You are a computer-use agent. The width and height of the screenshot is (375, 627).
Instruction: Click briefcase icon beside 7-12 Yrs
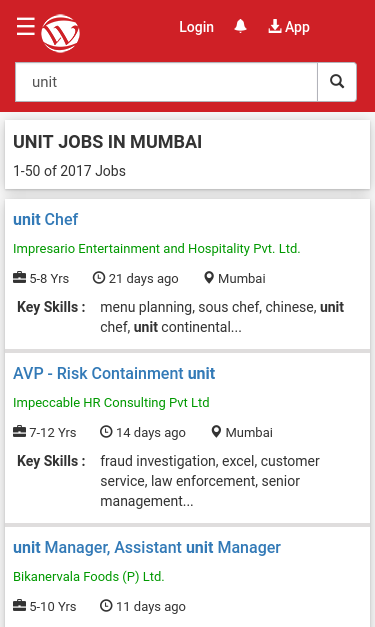coord(20,431)
